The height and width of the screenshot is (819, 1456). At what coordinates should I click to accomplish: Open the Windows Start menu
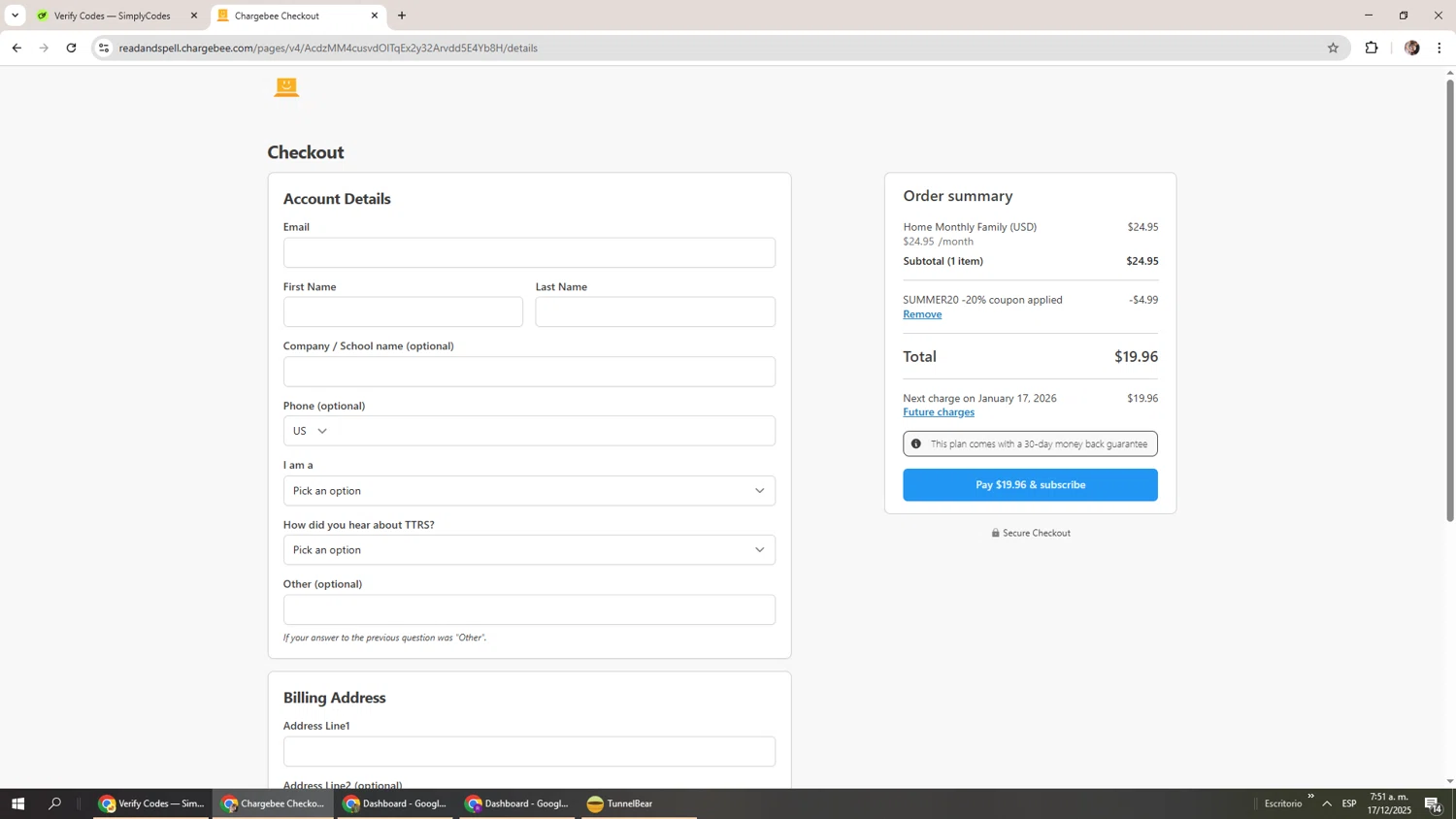(x=17, y=803)
